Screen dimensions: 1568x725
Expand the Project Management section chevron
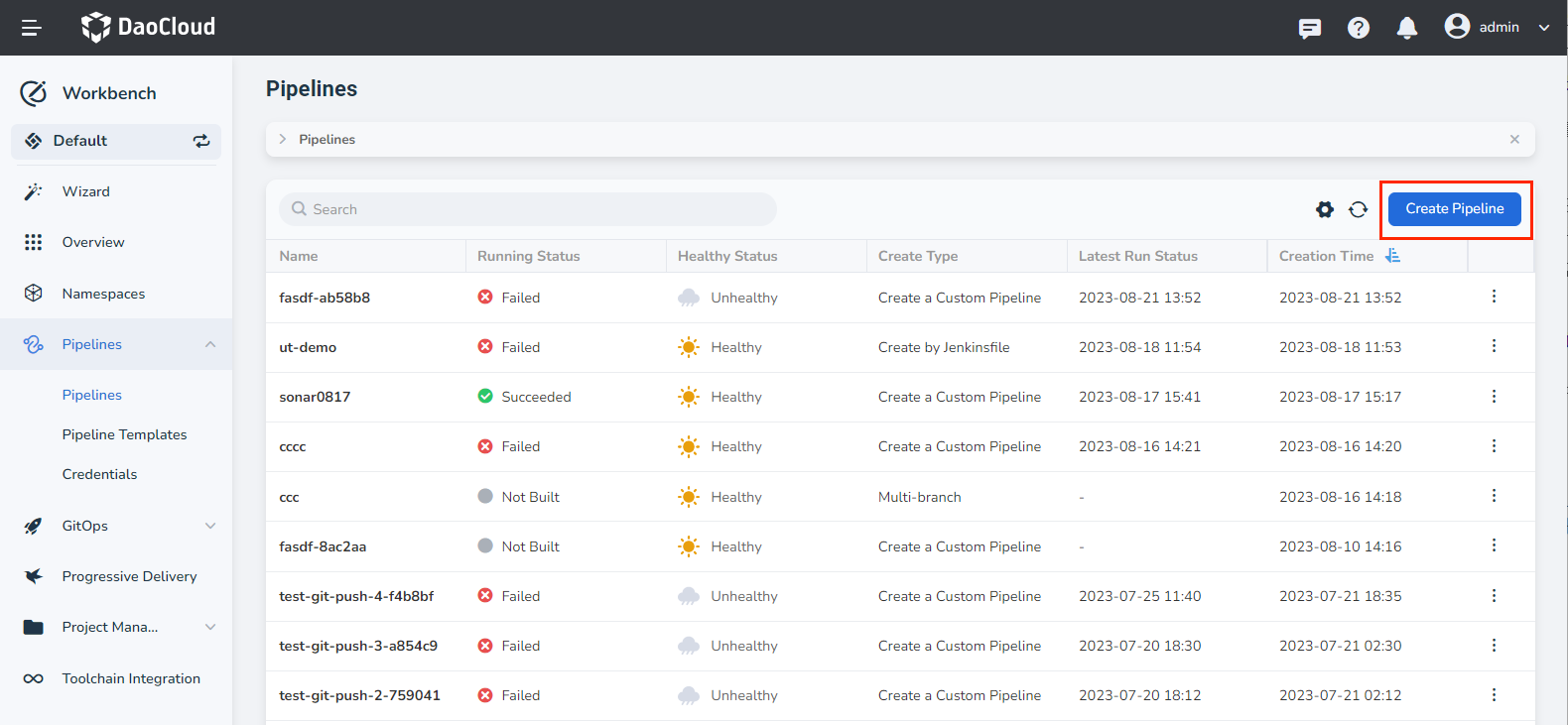pos(210,627)
